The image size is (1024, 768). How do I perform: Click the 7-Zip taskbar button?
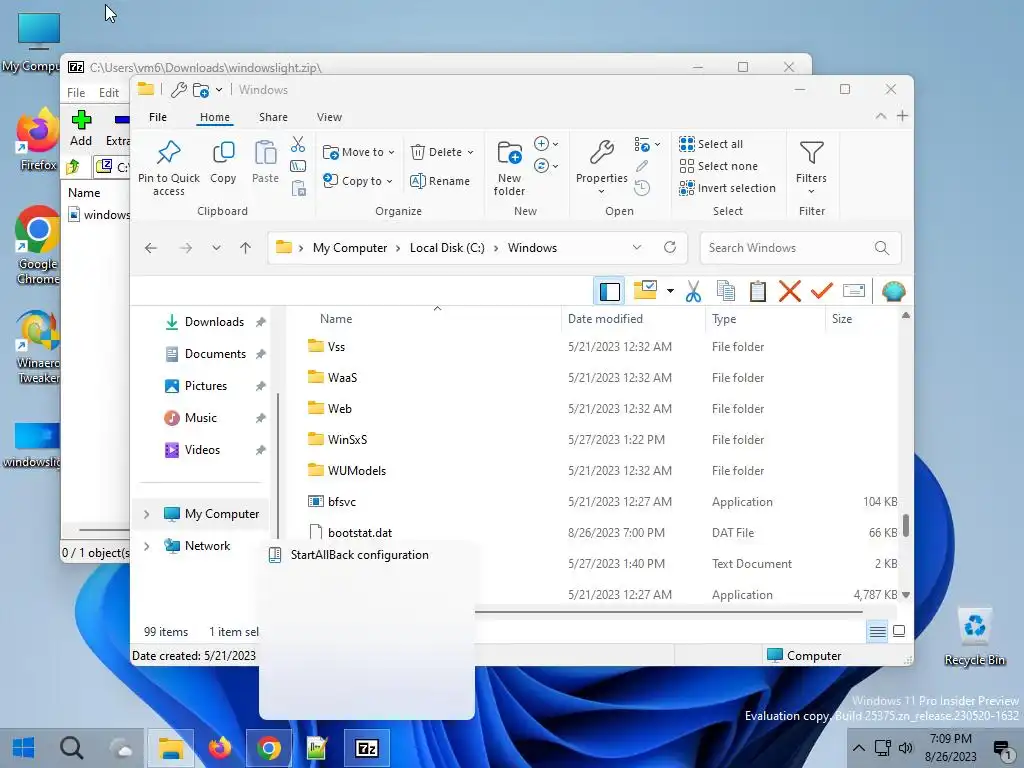tap(367, 748)
